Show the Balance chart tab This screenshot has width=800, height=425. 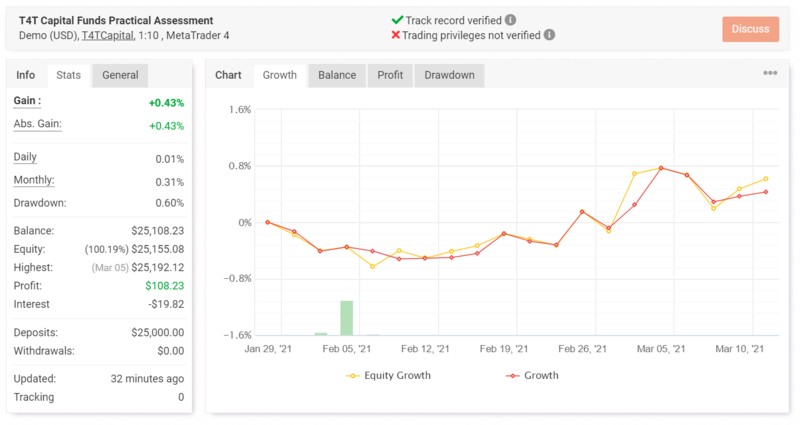(x=337, y=75)
